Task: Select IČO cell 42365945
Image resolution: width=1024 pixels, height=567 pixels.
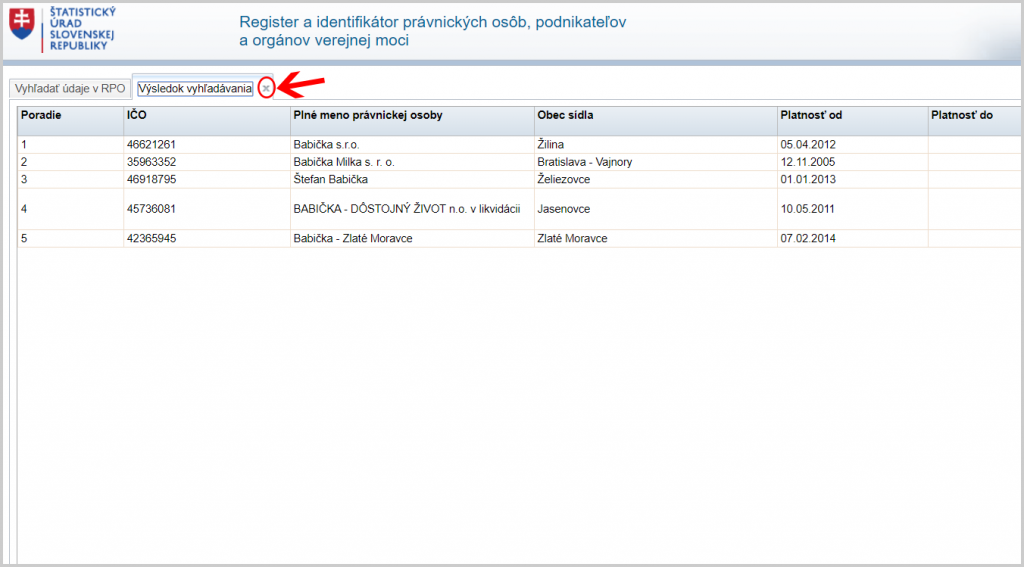Action: coord(206,238)
